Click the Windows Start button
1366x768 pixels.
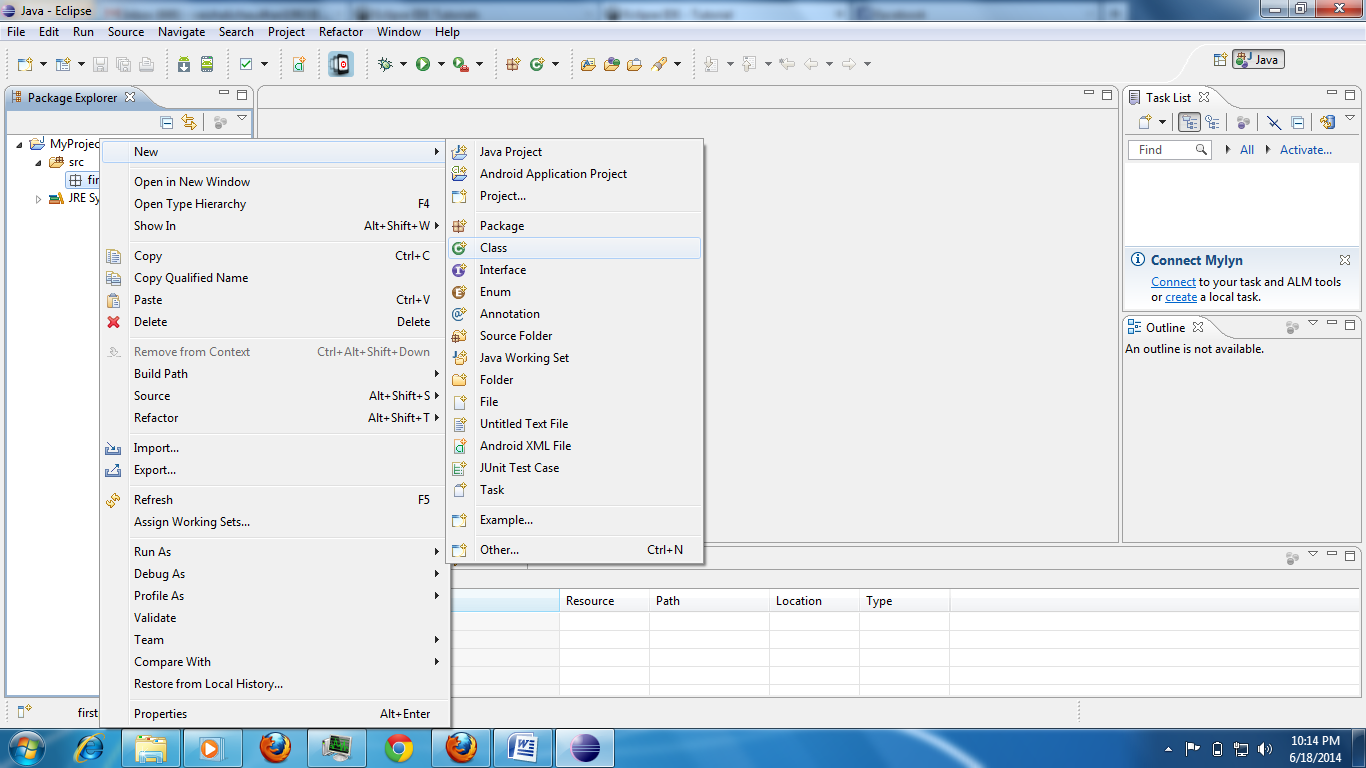25,748
